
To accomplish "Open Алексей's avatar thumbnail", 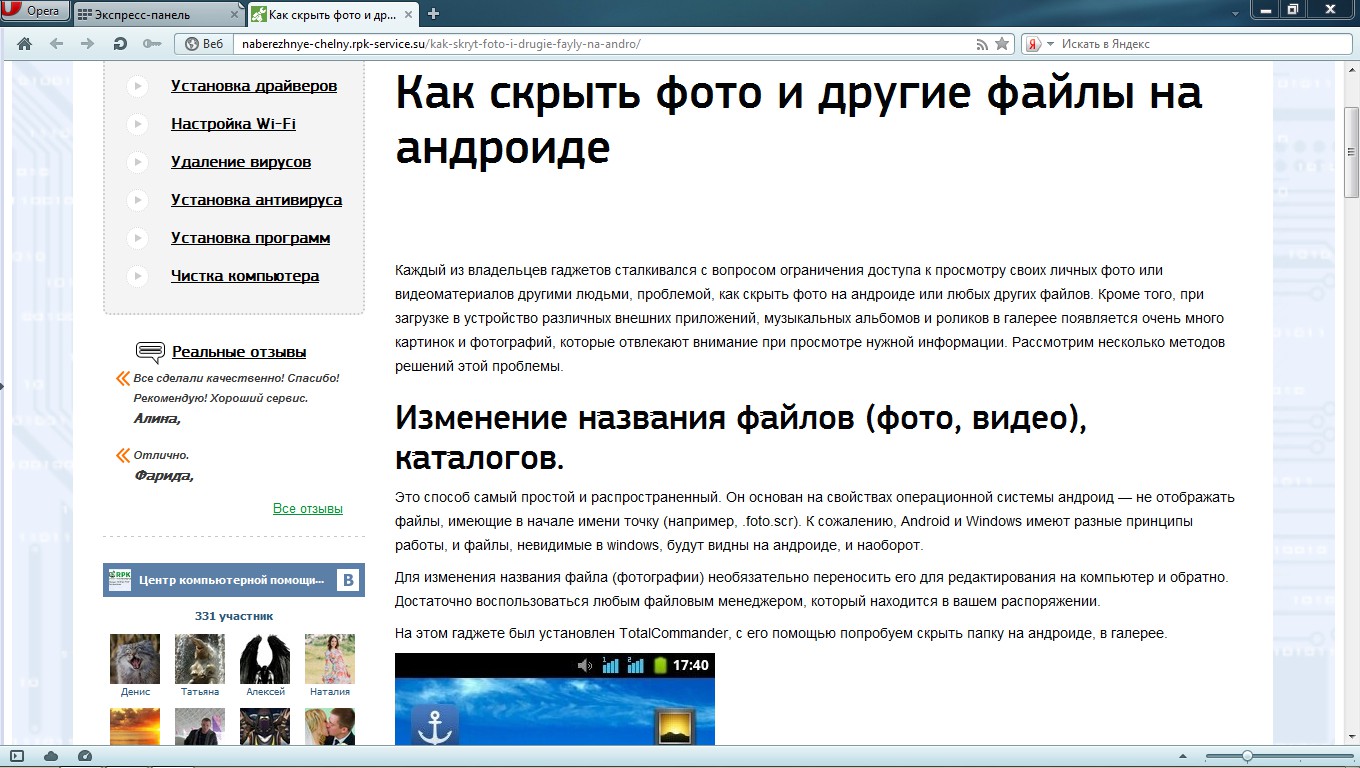I will [265, 659].
